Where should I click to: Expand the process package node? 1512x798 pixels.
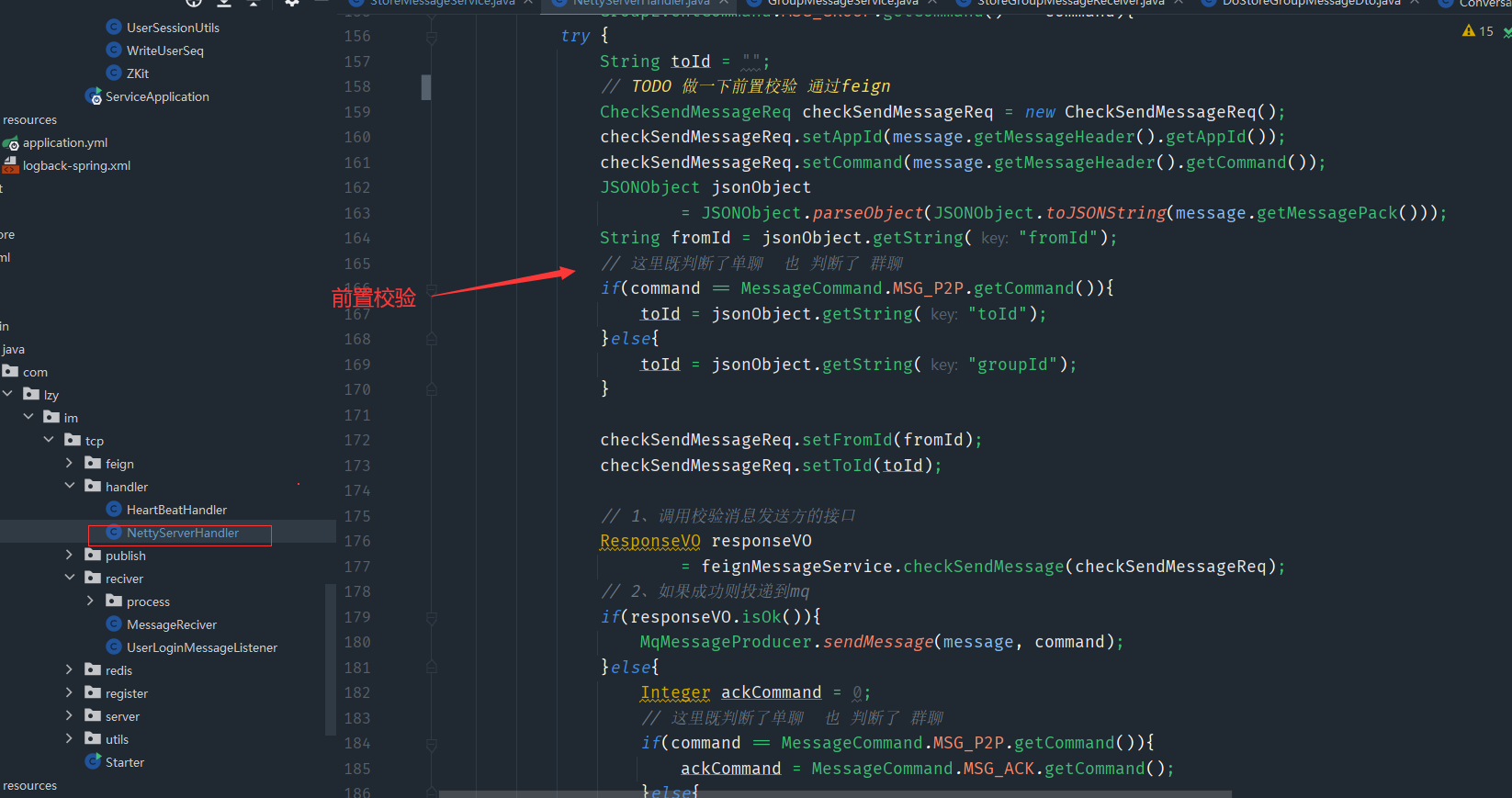pyautogui.click(x=90, y=600)
